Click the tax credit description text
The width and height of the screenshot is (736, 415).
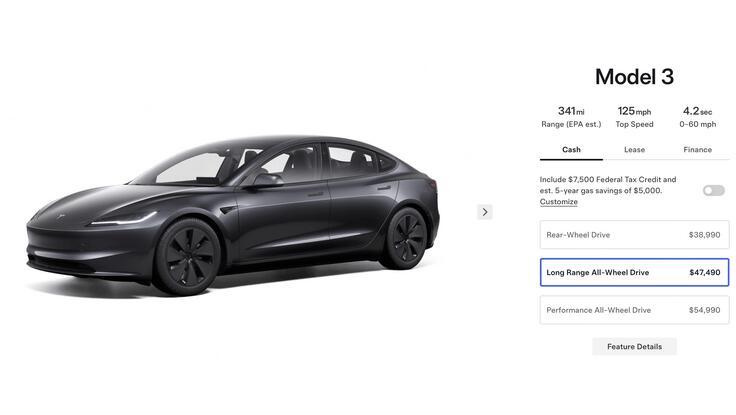[608, 185]
